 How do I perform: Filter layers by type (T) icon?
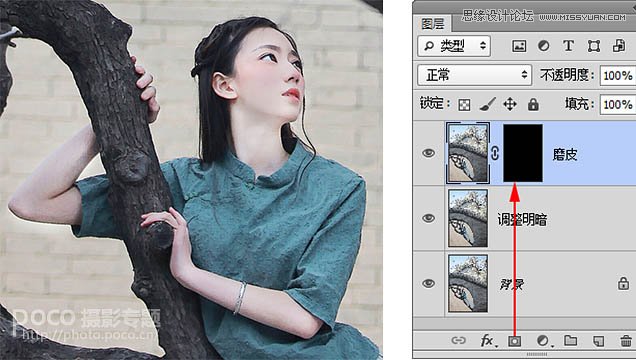(568, 46)
